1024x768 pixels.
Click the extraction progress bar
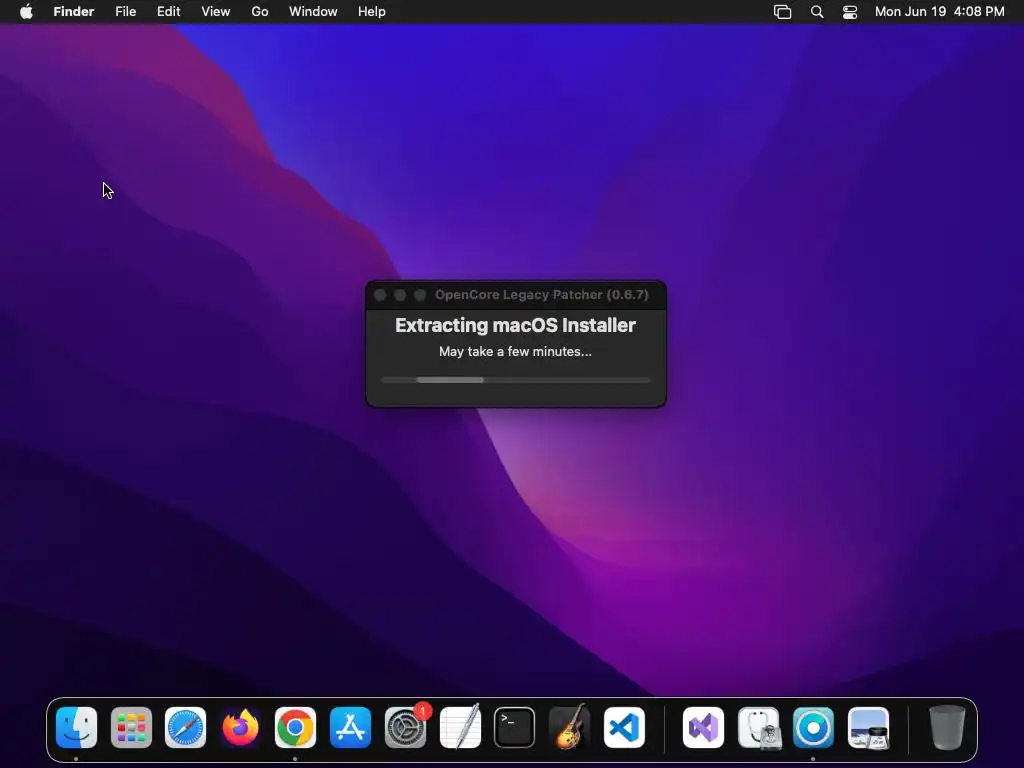[x=516, y=380]
